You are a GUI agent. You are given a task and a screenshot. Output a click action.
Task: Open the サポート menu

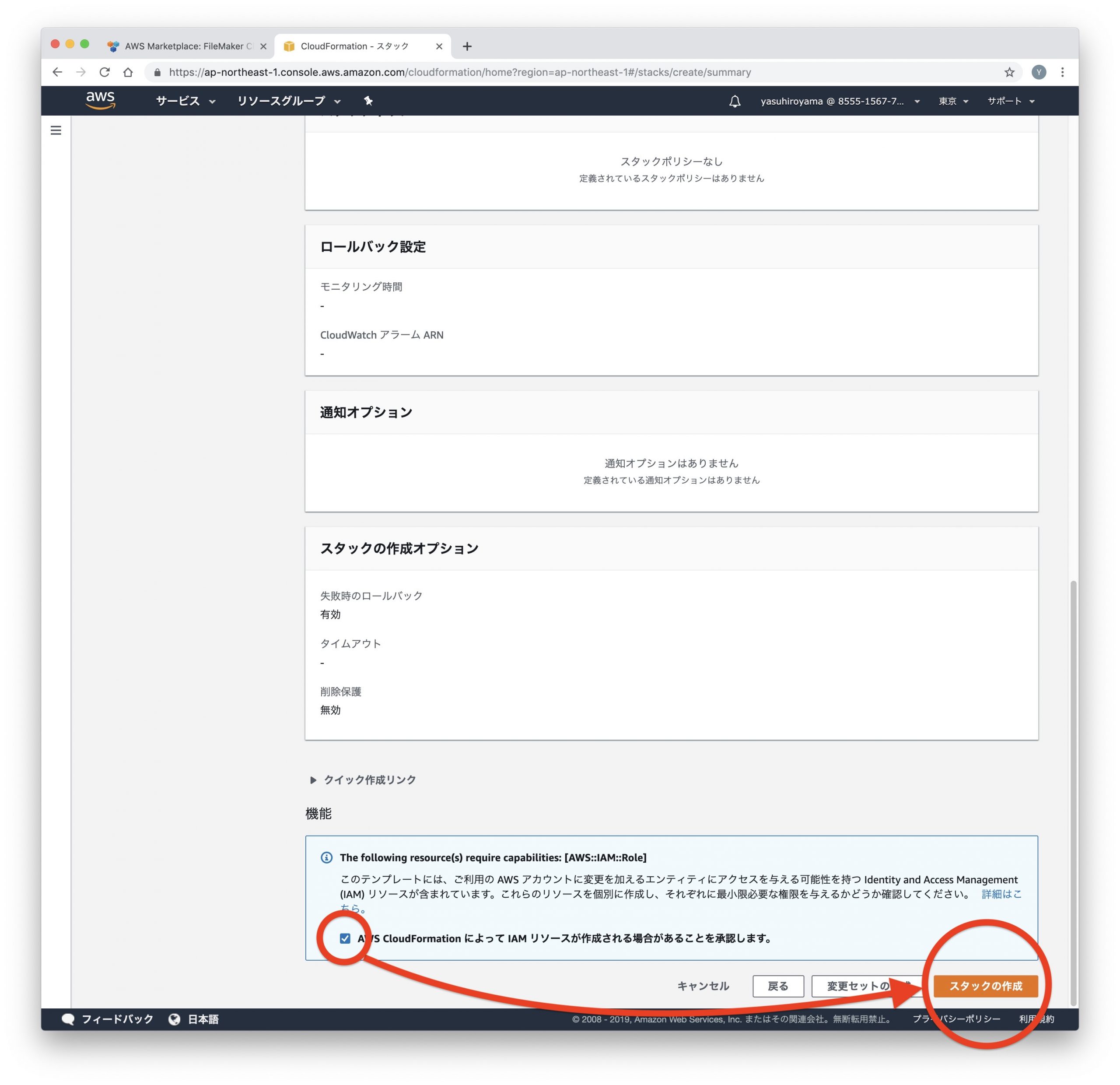pos(1010,101)
